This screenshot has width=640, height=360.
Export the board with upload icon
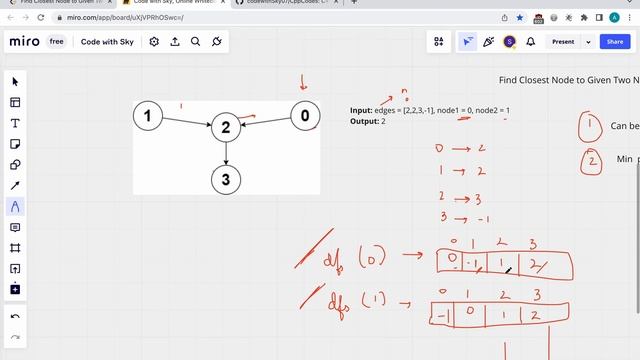point(175,42)
